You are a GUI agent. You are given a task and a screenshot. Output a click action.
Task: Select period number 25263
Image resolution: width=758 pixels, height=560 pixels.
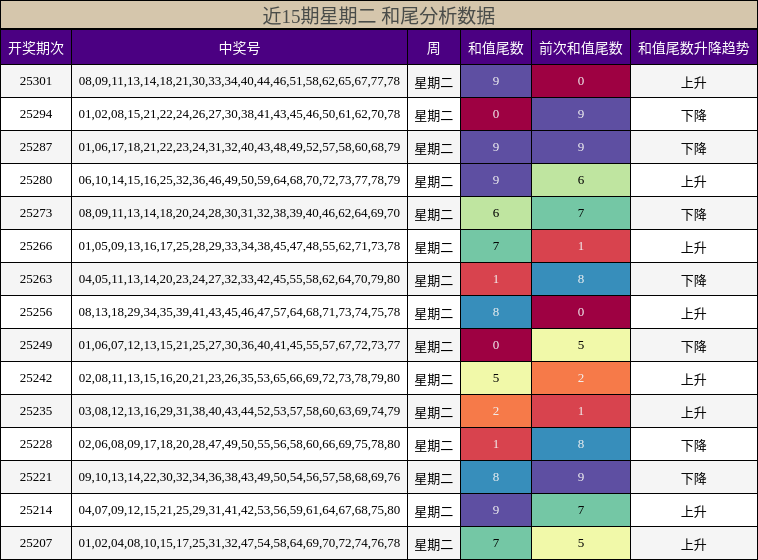coord(36,279)
